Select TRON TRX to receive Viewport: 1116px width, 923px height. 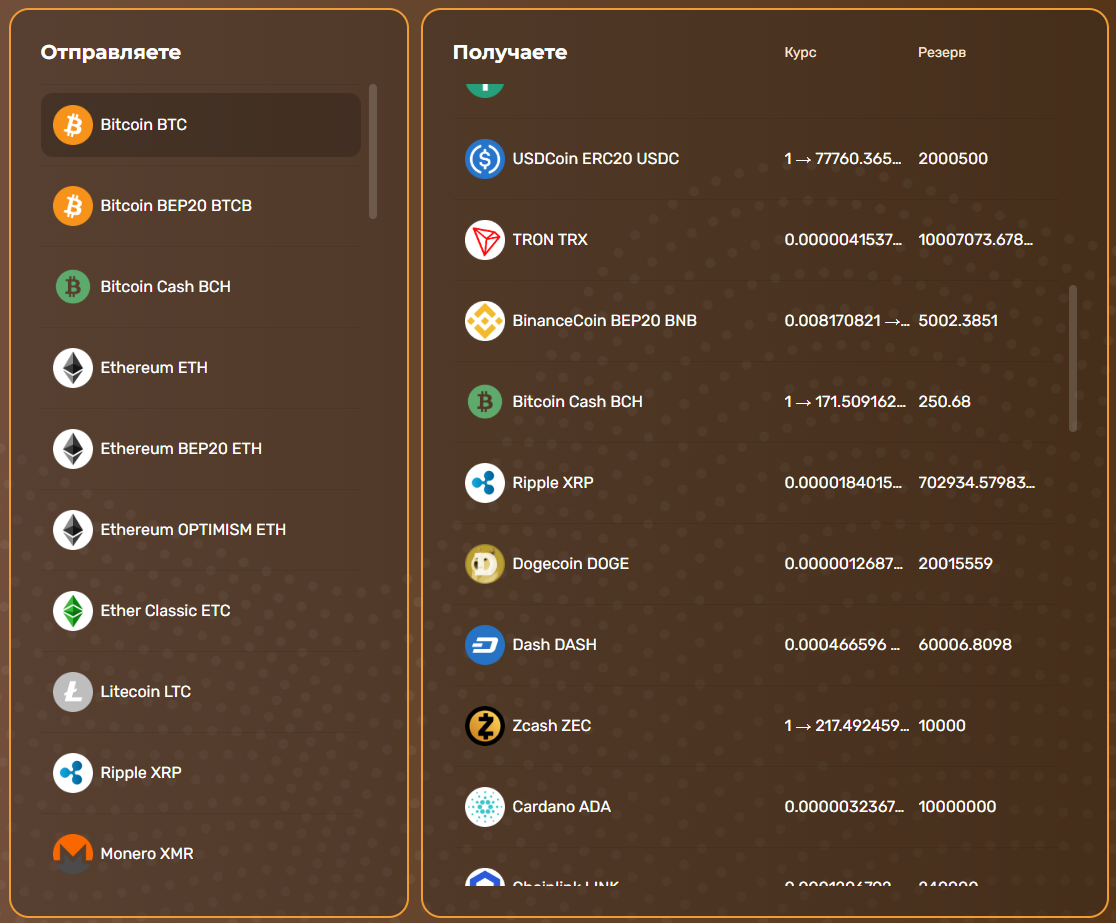tap(756, 240)
